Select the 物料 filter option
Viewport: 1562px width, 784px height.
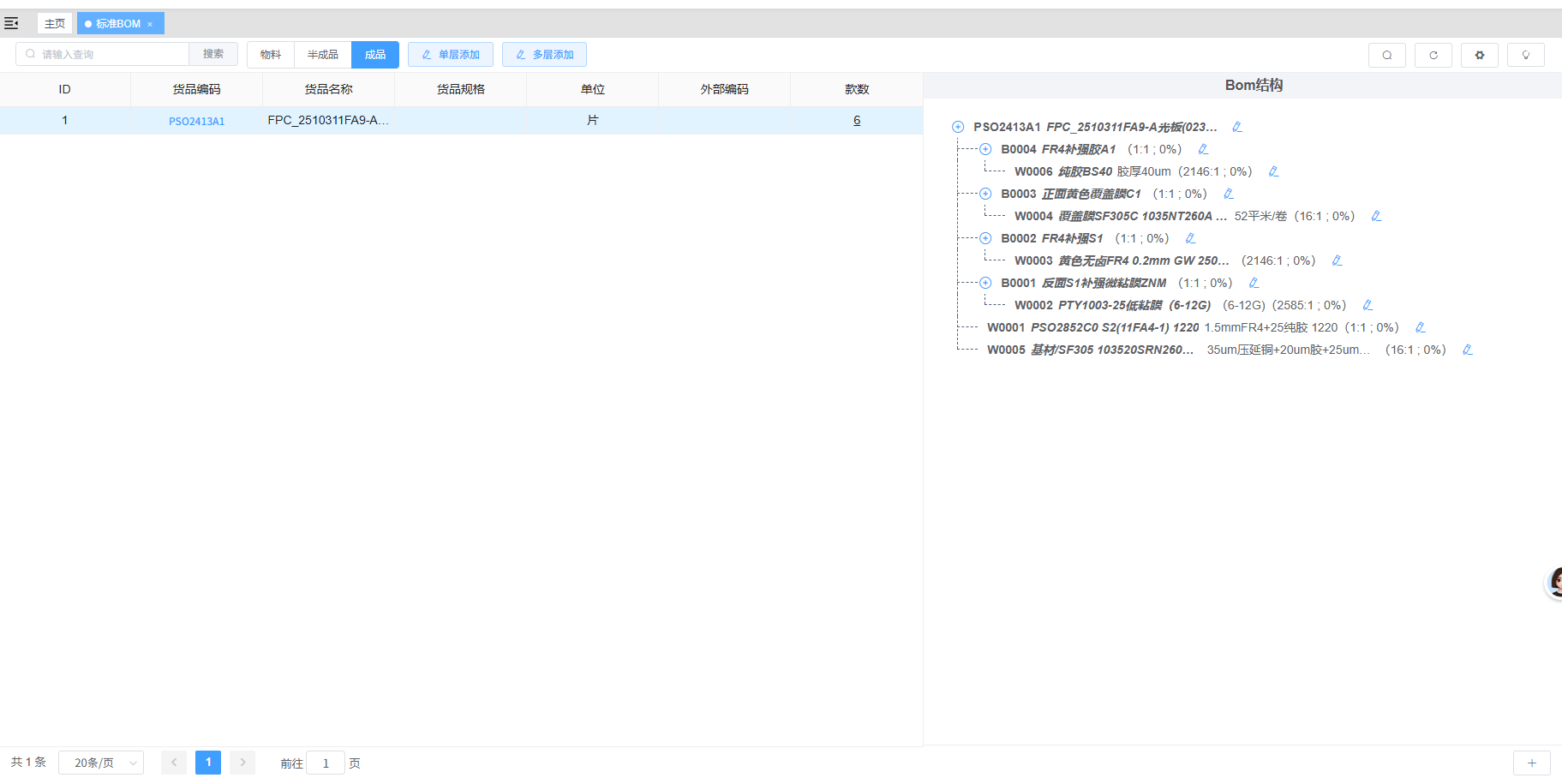tap(271, 55)
